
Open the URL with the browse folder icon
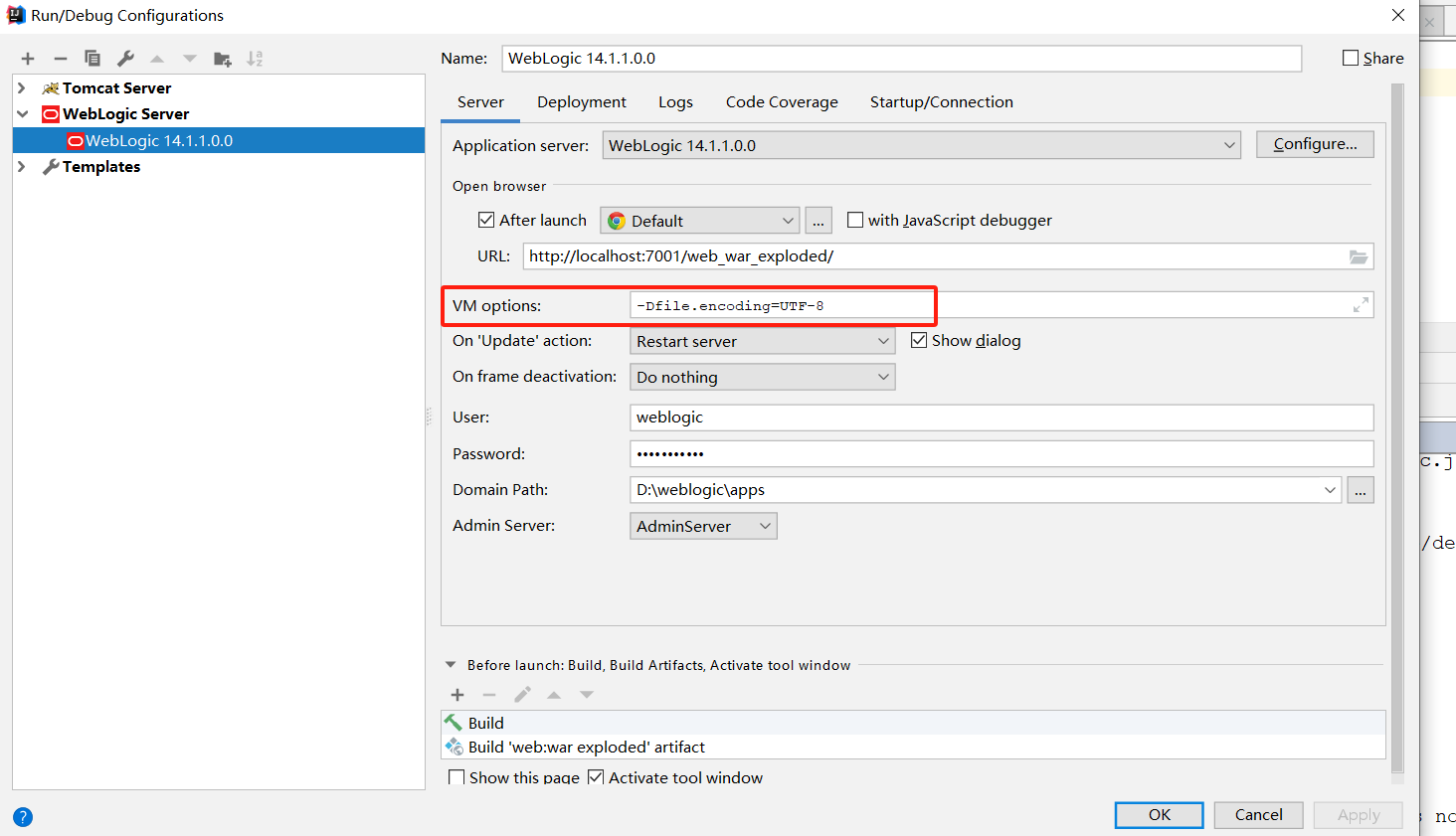(1359, 255)
